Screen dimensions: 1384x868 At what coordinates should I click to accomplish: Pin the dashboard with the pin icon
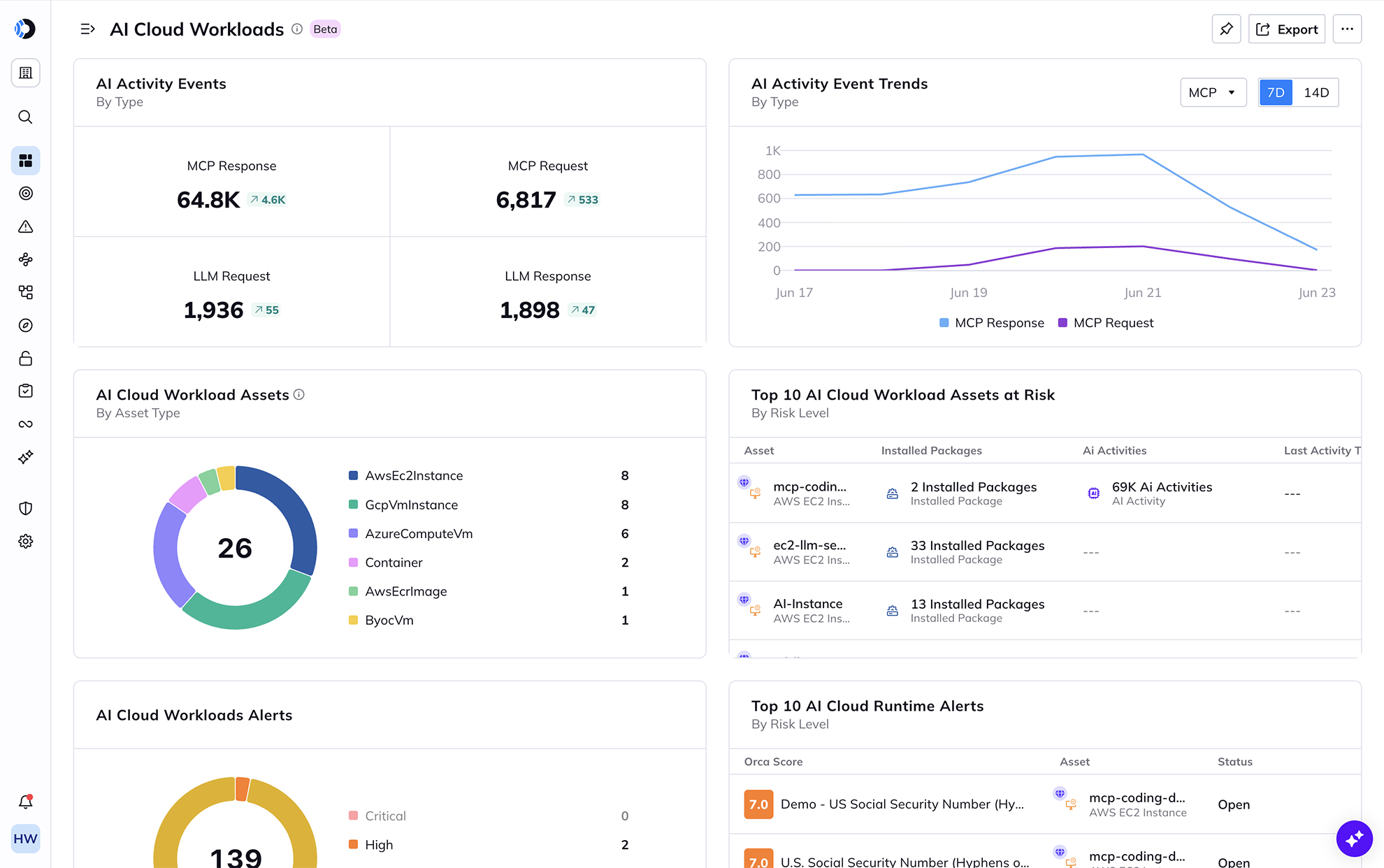point(1226,29)
